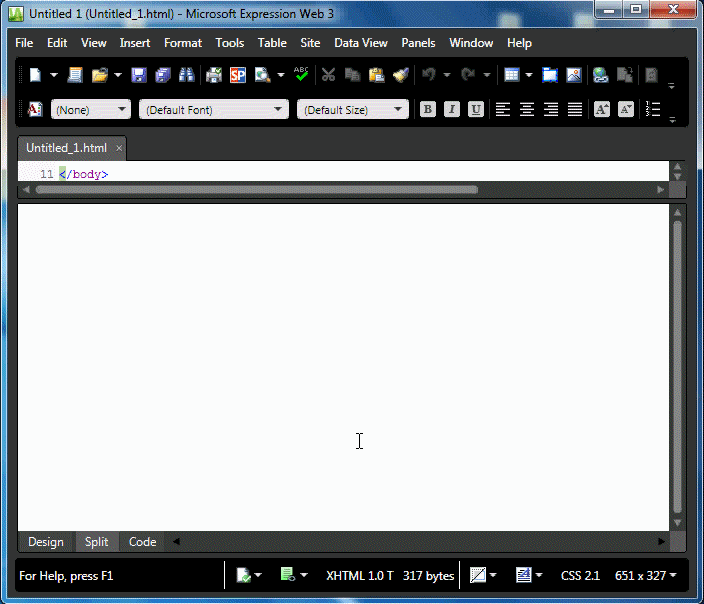Insert a picture from file icon
This screenshot has height=604, width=704.
click(574, 75)
